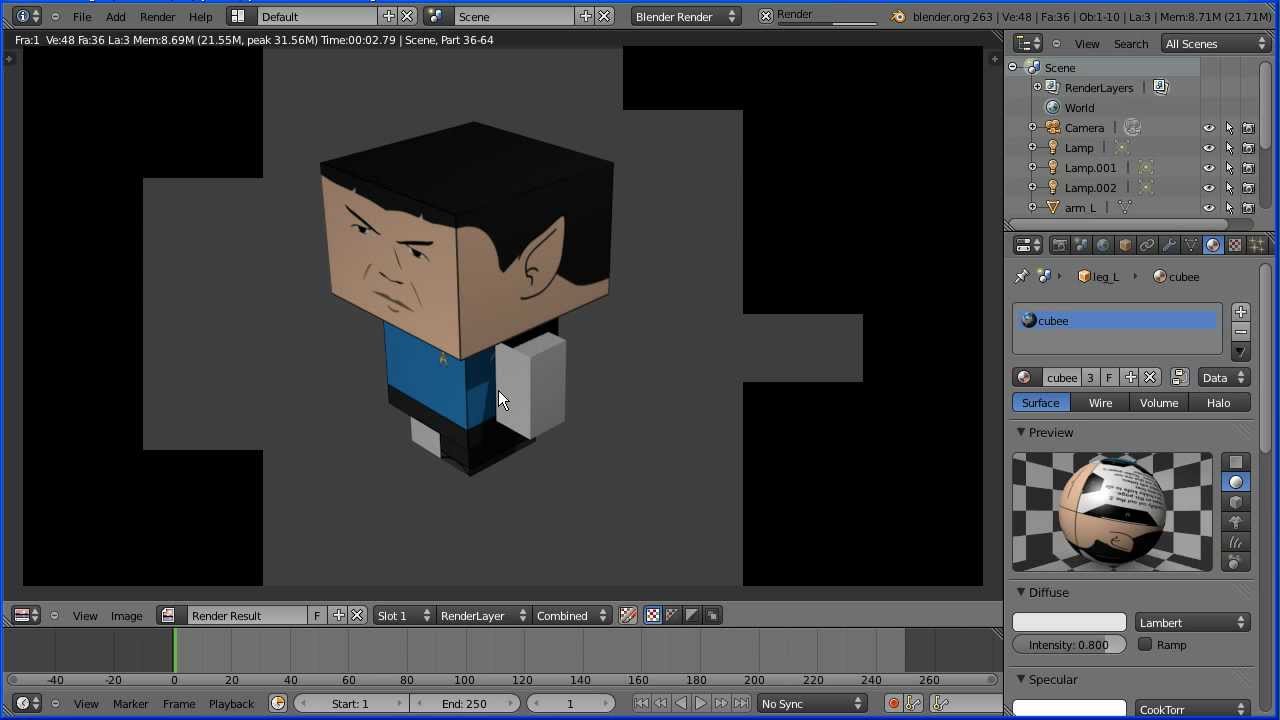This screenshot has width=1280, height=720.
Task: Click the Start: 1 frame field
Action: click(x=351, y=704)
